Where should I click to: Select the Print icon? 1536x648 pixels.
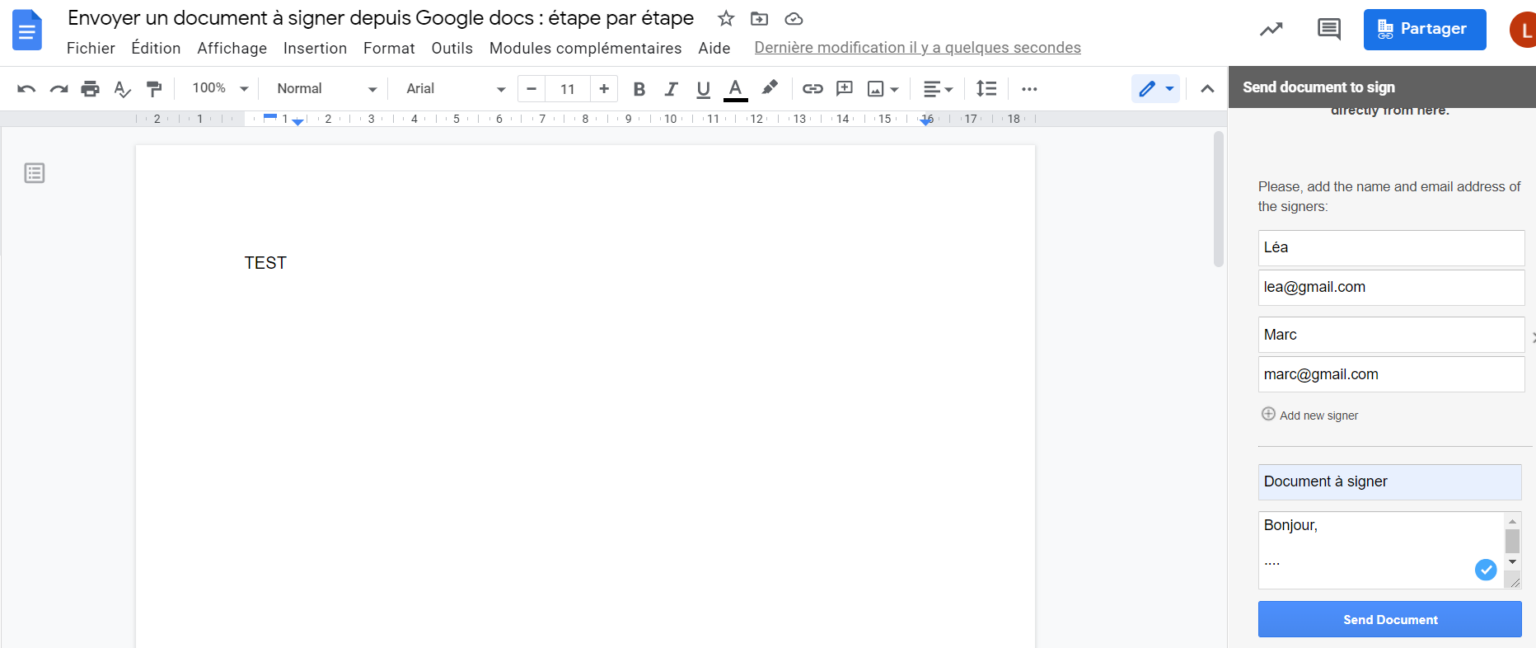tap(90, 88)
